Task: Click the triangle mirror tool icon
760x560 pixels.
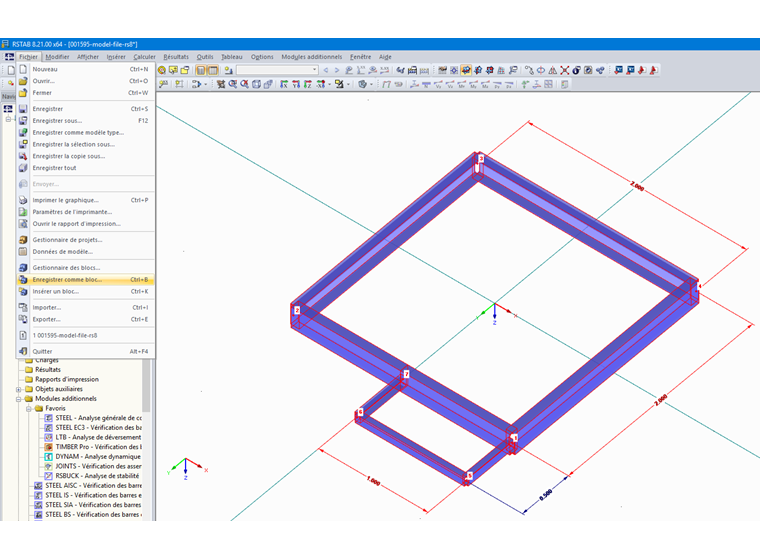Action: [553, 70]
